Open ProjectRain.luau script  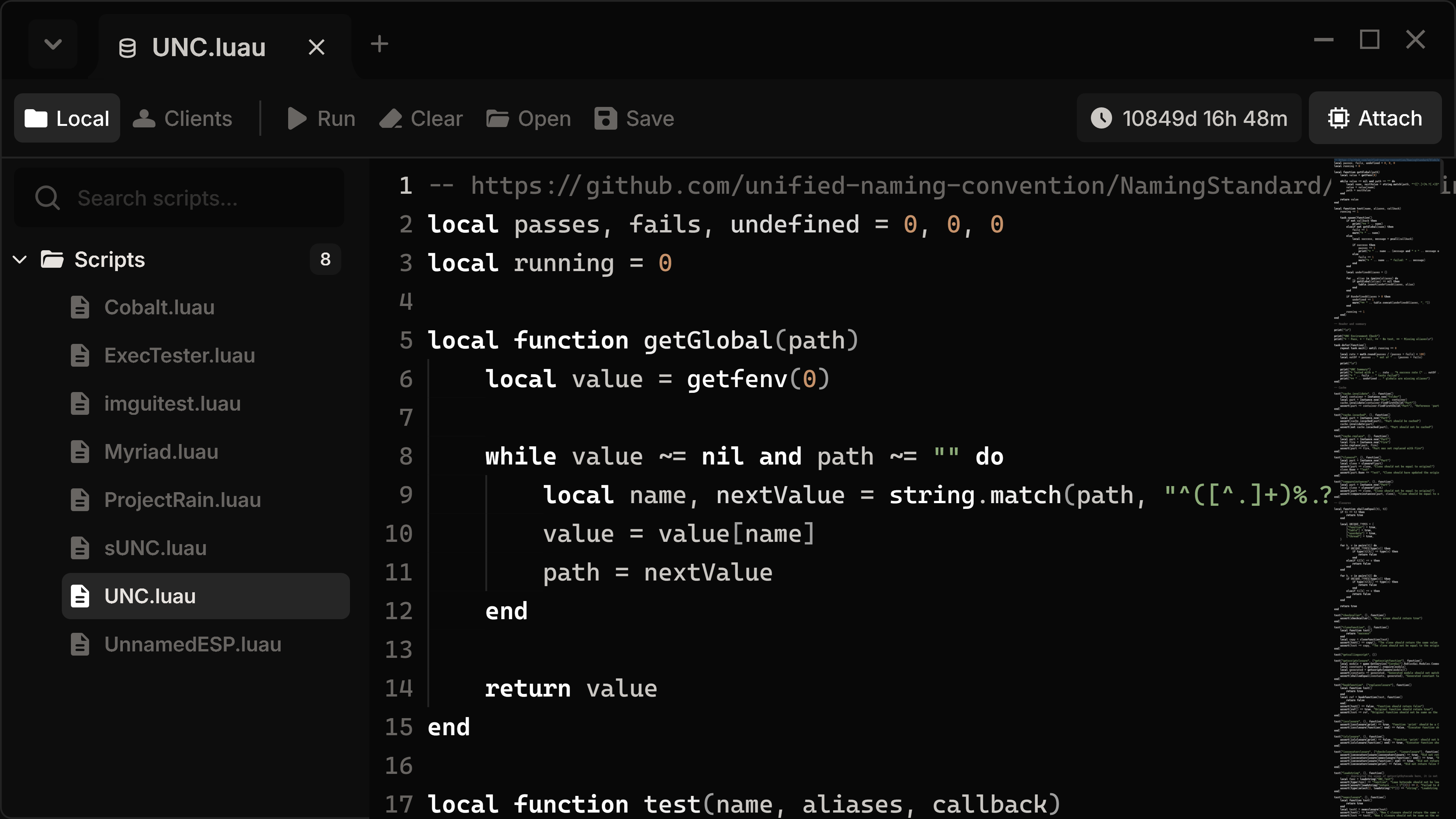[x=206, y=500]
